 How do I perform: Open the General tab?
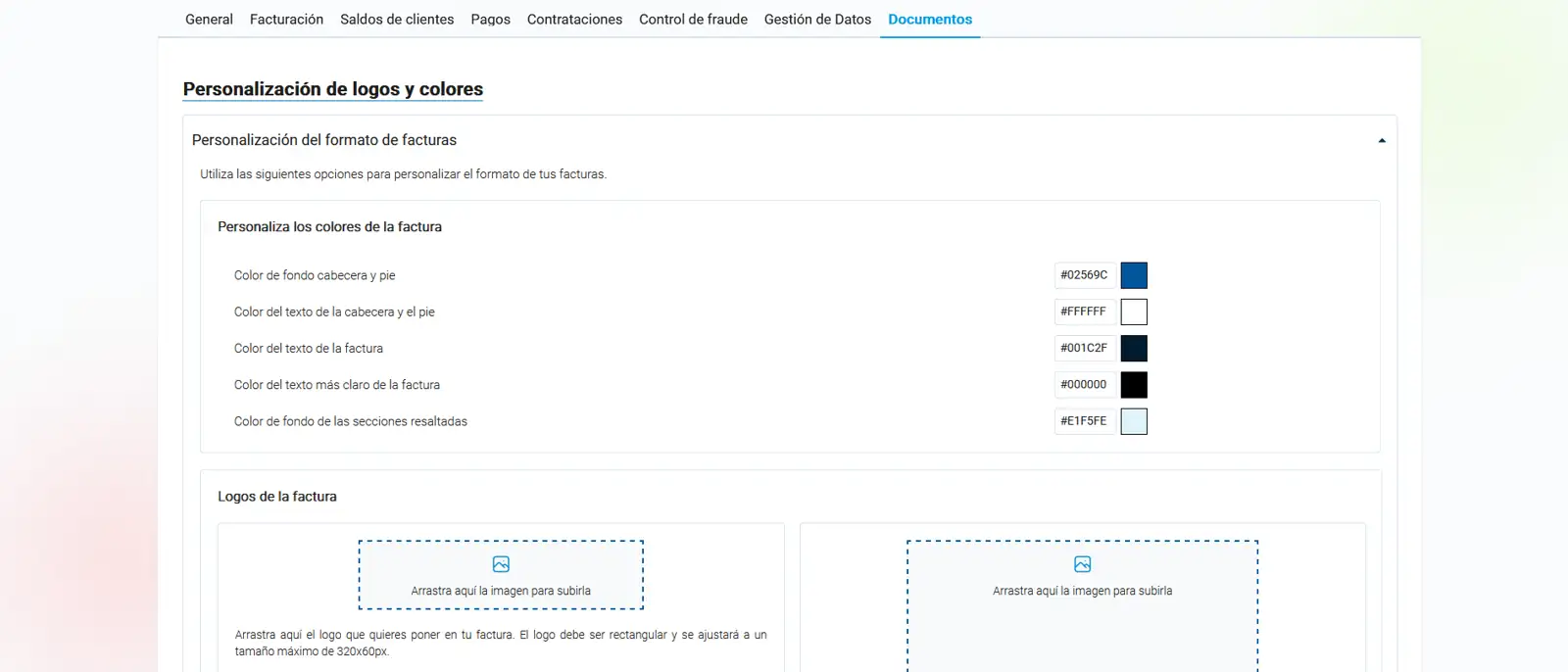(x=209, y=20)
